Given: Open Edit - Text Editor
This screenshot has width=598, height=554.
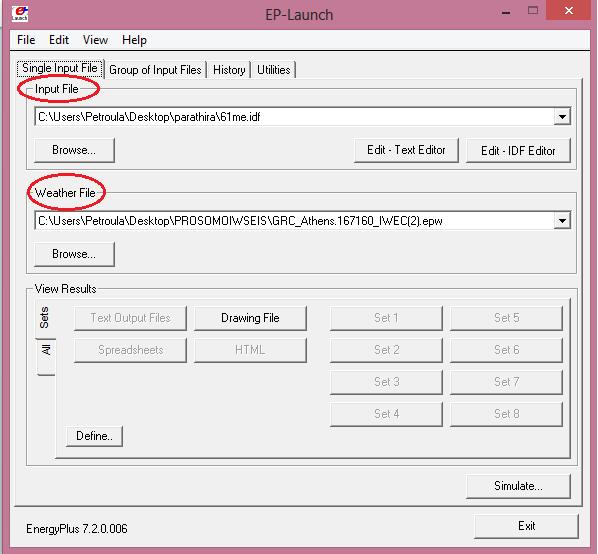Looking at the screenshot, I should pyautogui.click(x=406, y=150).
